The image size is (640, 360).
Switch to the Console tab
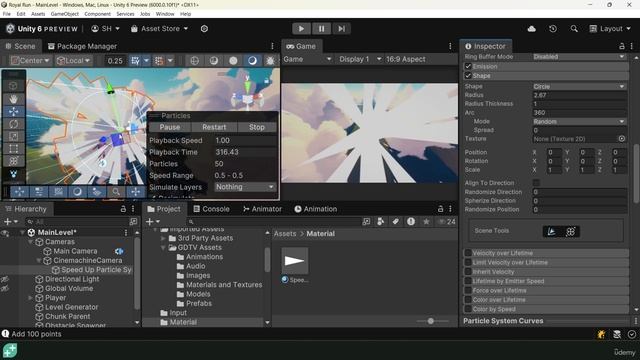pyautogui.click(x=211, y=209)
